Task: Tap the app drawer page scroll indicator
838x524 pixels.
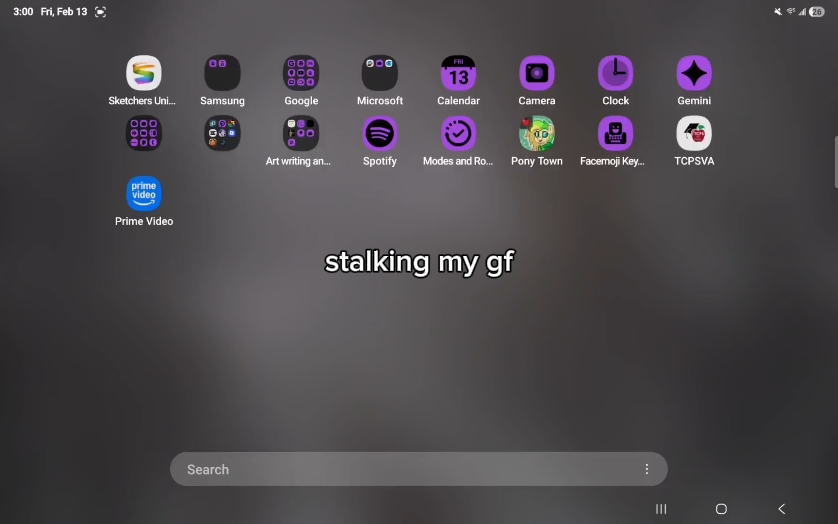Action: pyautogui.click(x=836, y=162)
